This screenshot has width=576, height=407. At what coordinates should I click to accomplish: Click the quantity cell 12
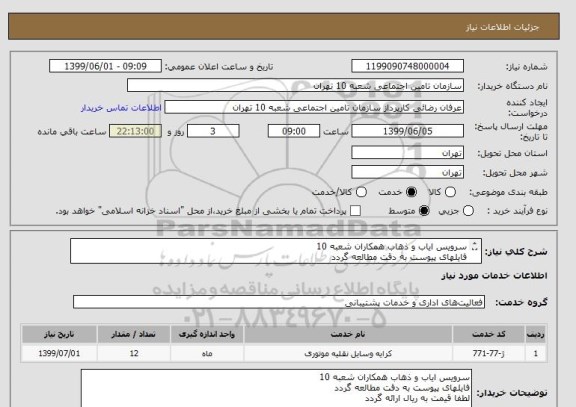(134, 354)
